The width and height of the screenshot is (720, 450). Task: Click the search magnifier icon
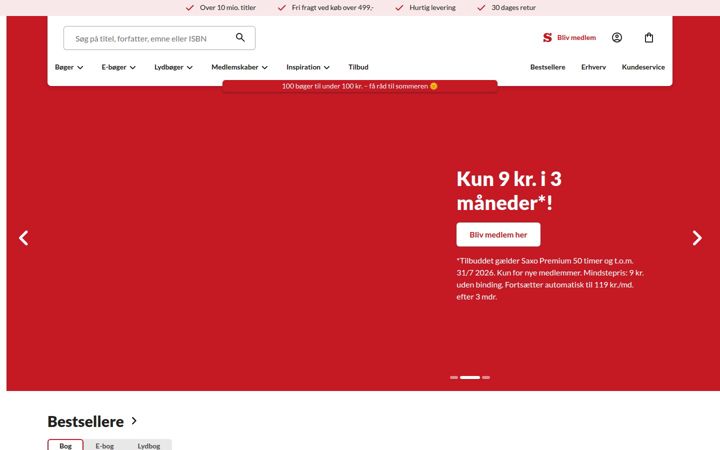coord(240,38)
